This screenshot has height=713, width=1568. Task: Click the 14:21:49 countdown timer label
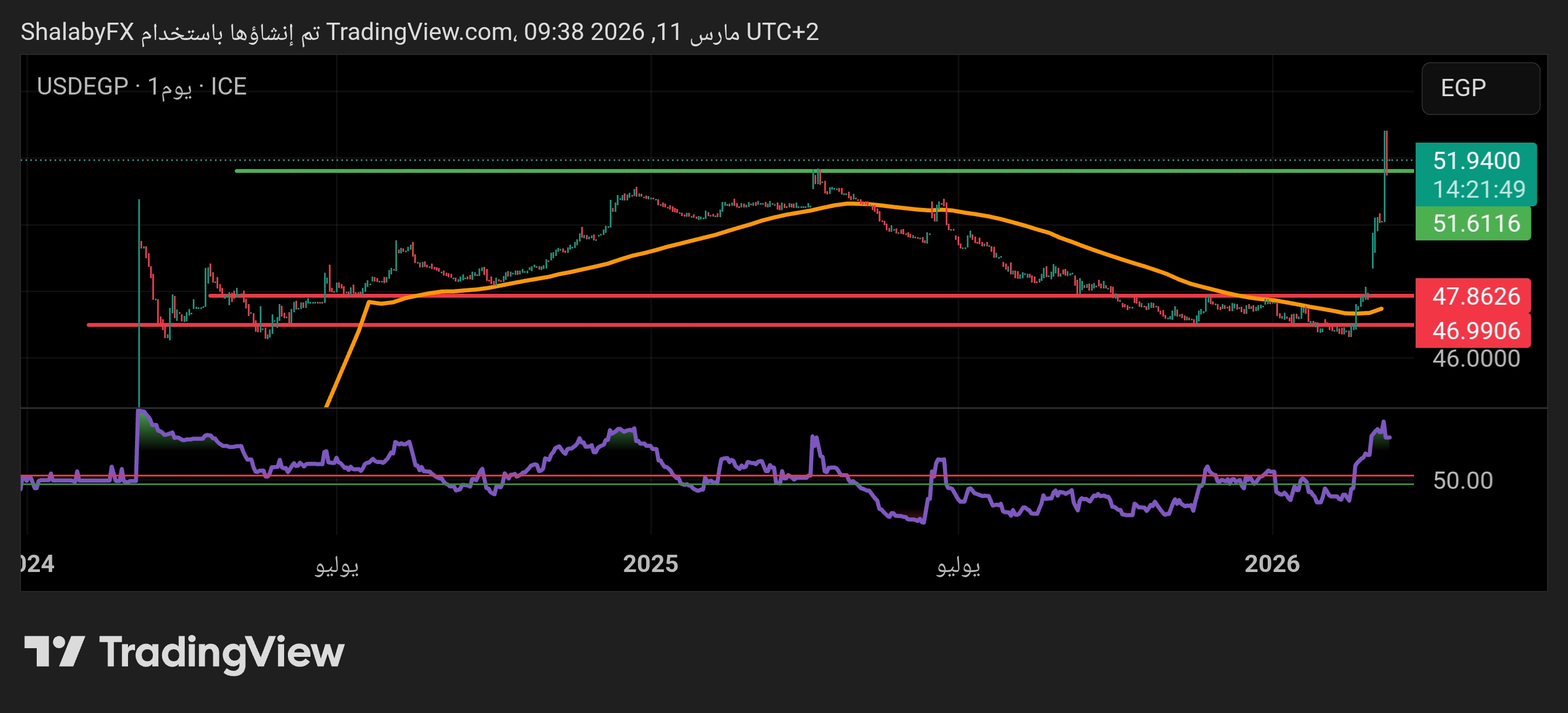(1478, 190)
